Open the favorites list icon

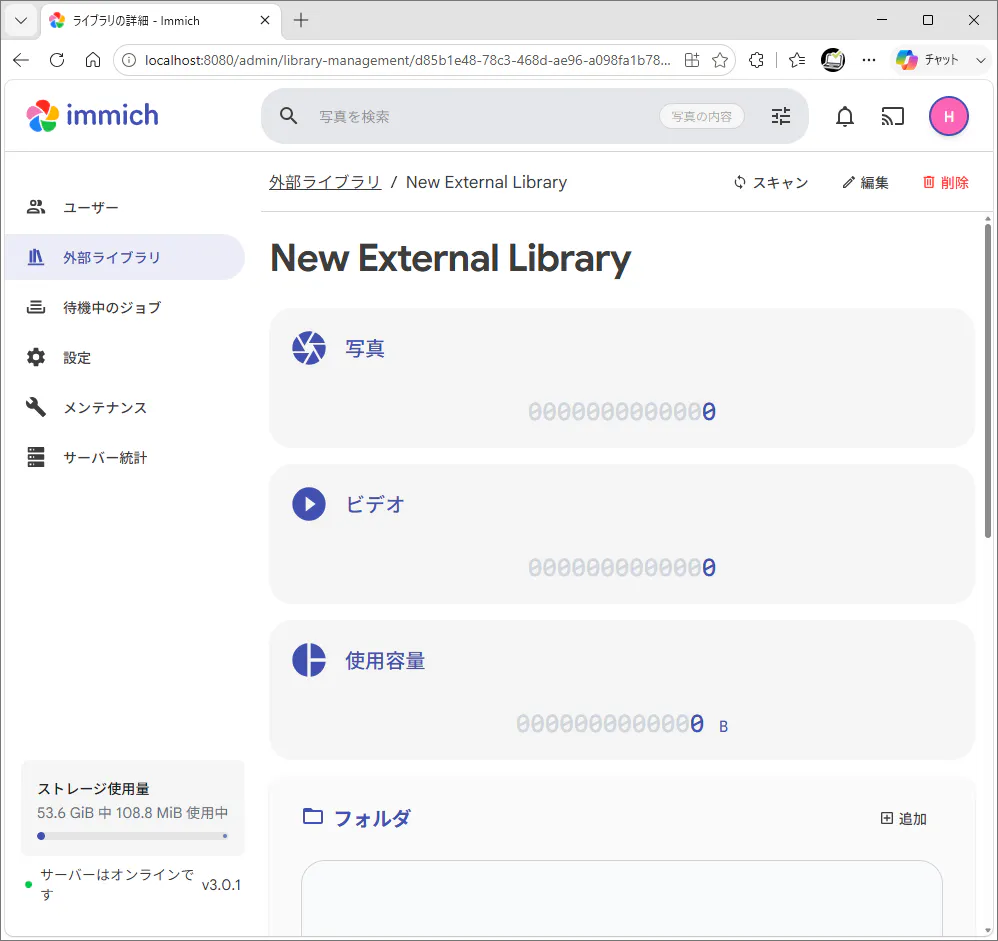(797, 60)
